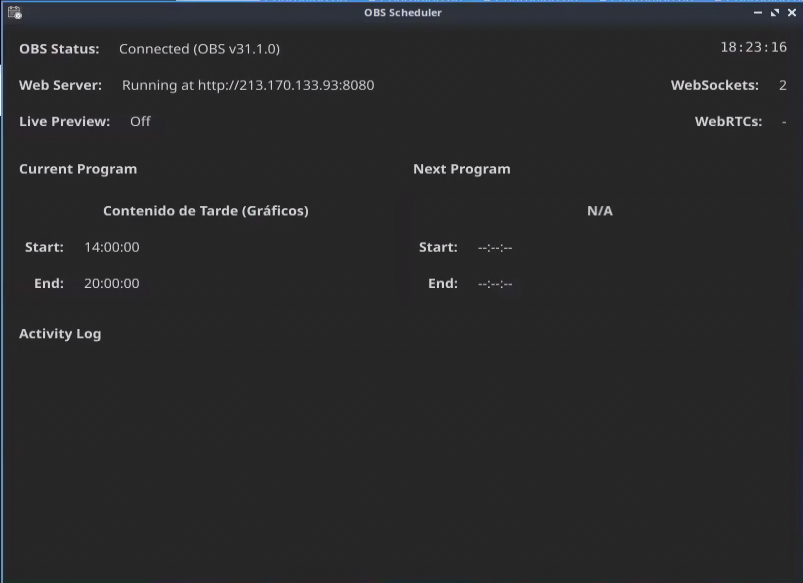Click the next program empty end time
The image size is (803, 583).
click(x=495, y=283)
